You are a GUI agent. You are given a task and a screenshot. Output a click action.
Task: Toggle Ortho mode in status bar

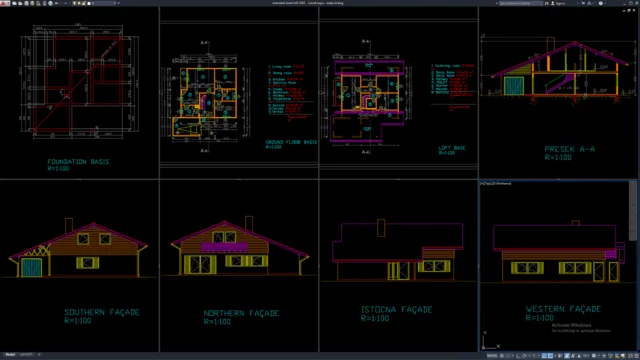pyautogui.click(x=518, y=356)
